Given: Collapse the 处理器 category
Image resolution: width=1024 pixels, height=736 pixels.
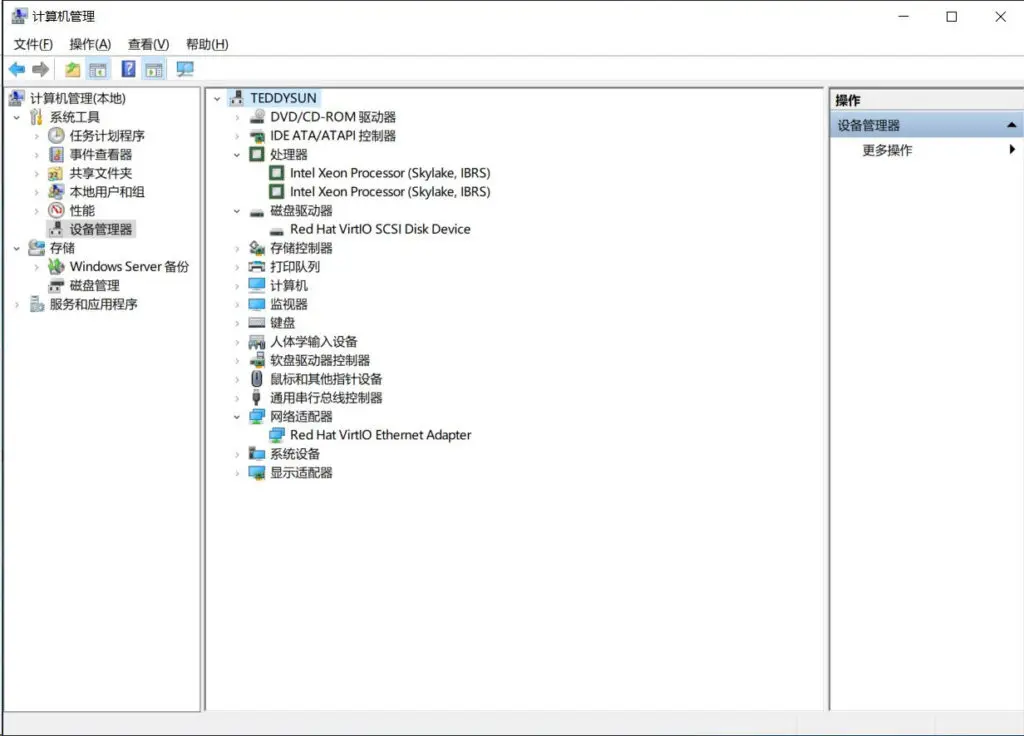Looking at the screenshot, I should point(237,155).
